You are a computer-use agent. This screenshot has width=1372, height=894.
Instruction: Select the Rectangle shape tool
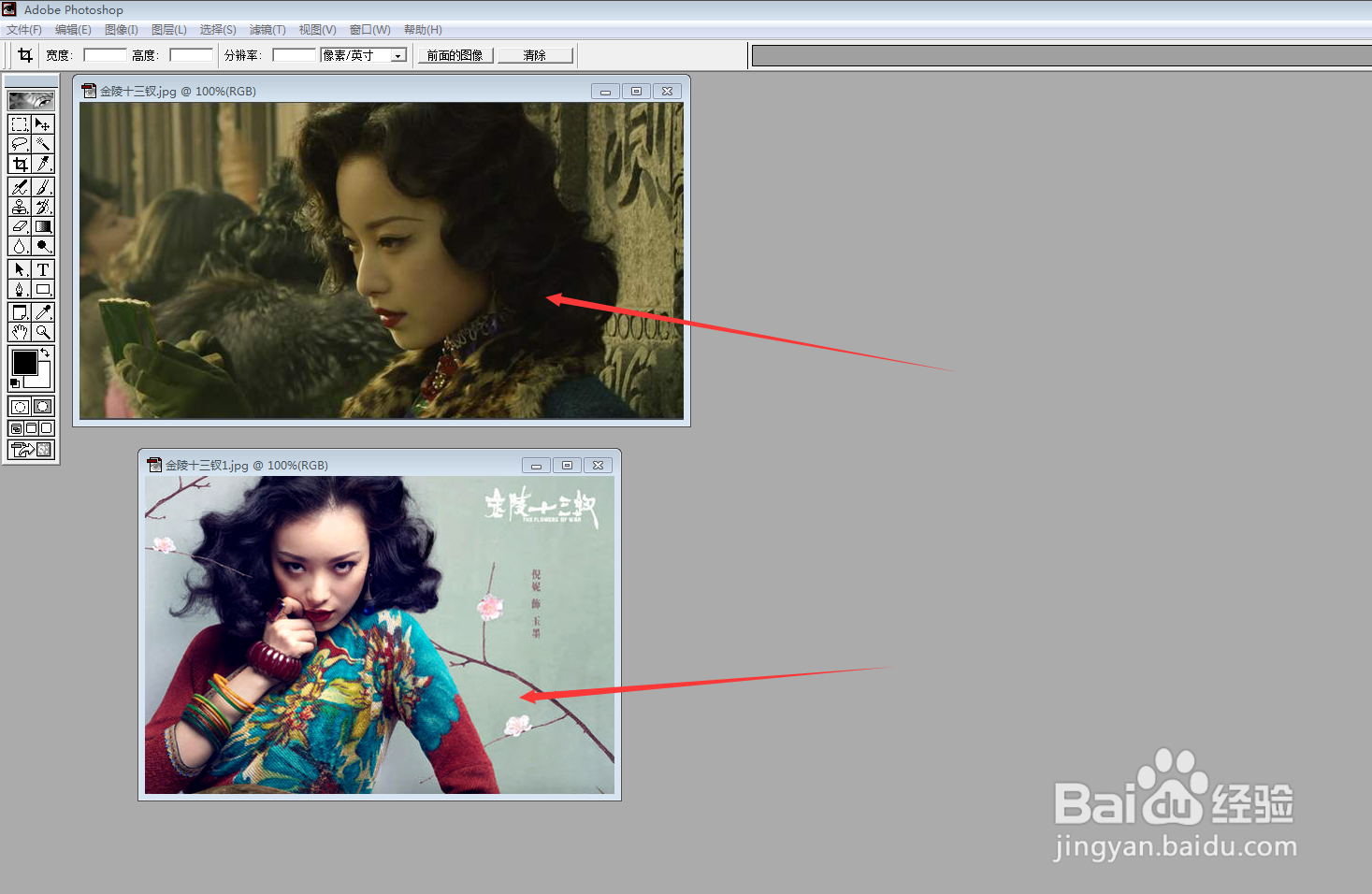pyautogui.click(x=43, y=289)
